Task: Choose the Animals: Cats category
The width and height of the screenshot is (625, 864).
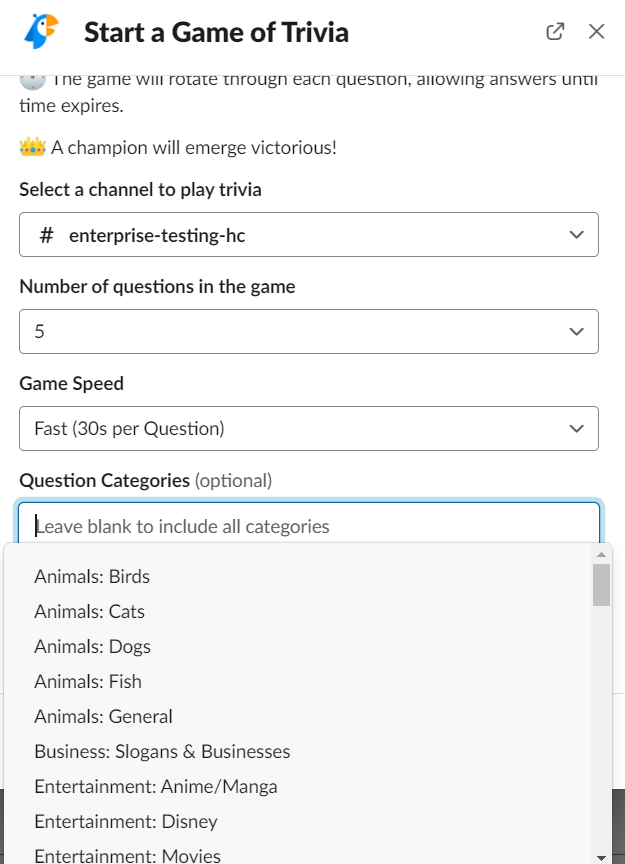Action: coord(90,611)
